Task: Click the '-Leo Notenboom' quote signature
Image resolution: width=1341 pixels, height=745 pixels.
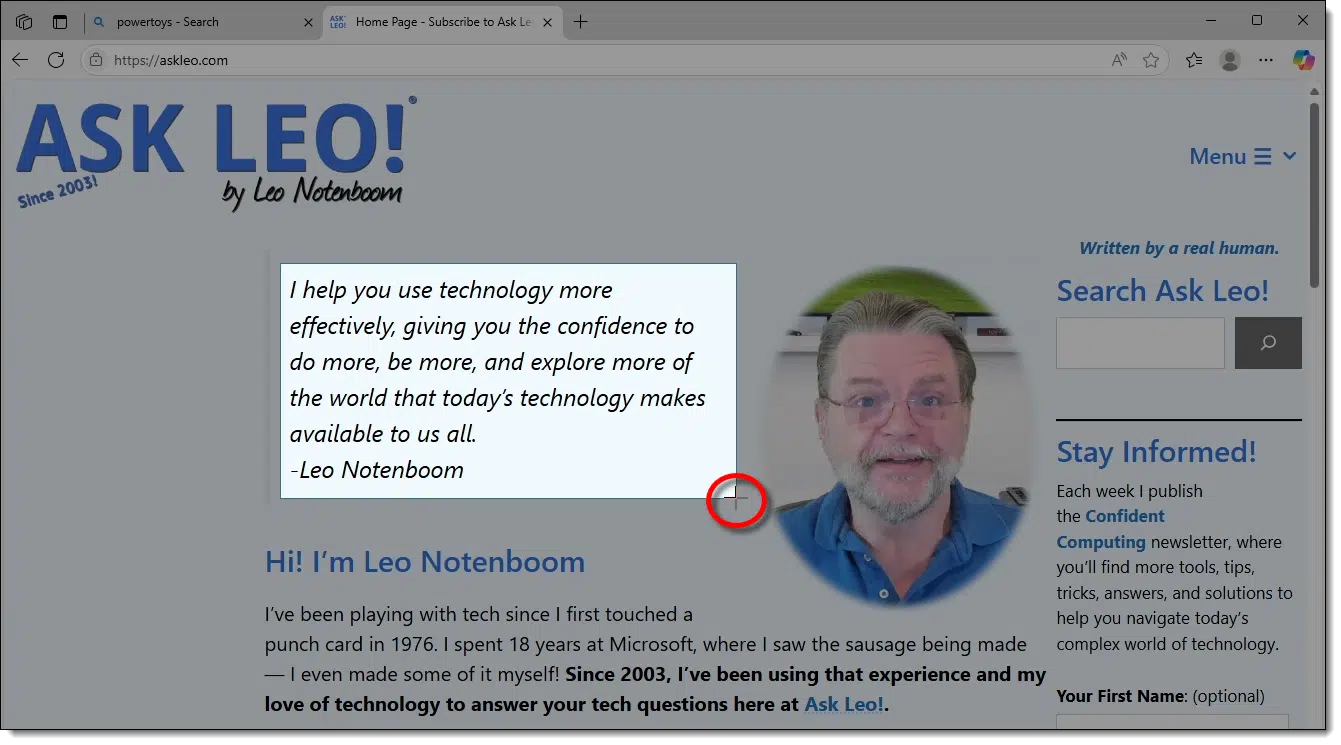Action: point(377,470)
